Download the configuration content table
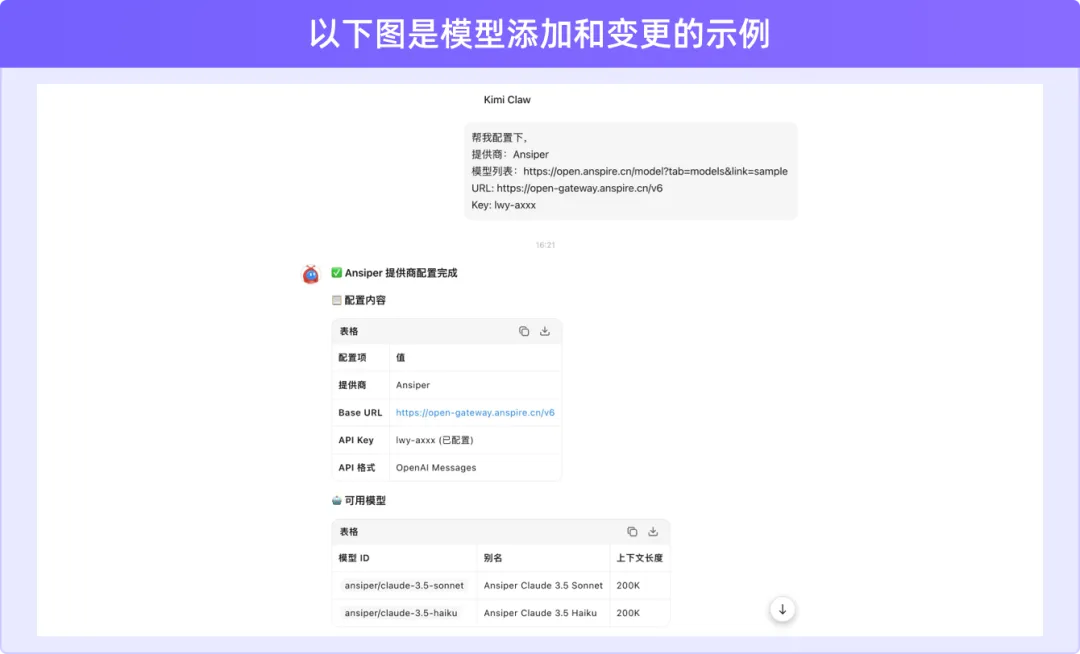 pos(545,331)
